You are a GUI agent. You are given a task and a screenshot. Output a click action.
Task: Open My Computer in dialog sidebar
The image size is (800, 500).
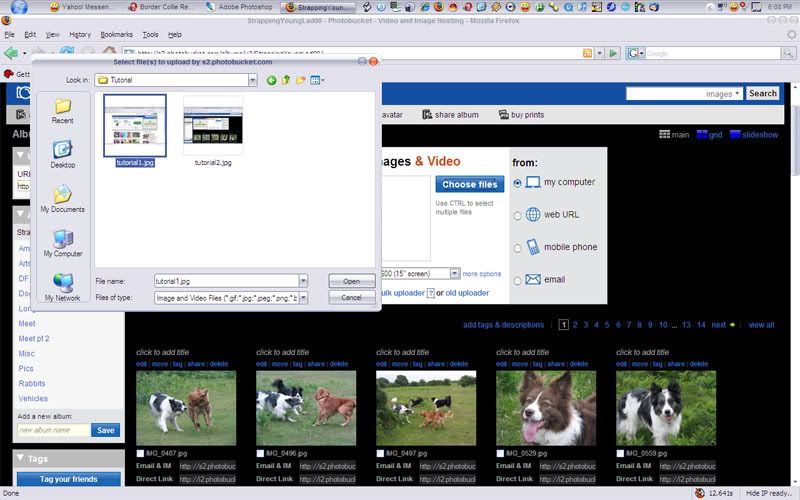(63, 243)
